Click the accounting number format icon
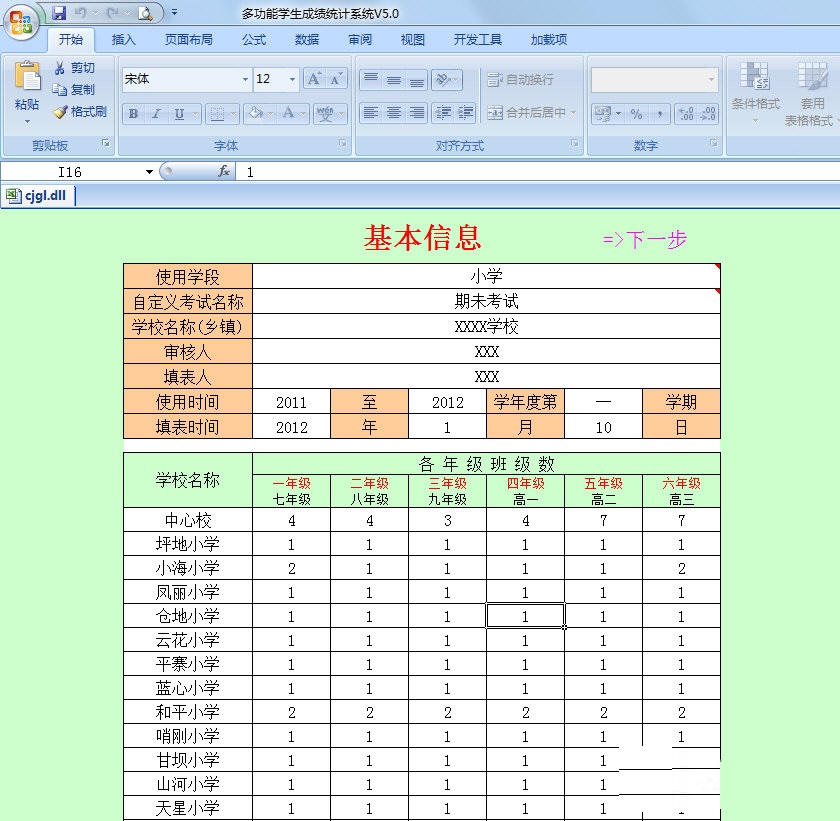 tap(603, 114)
